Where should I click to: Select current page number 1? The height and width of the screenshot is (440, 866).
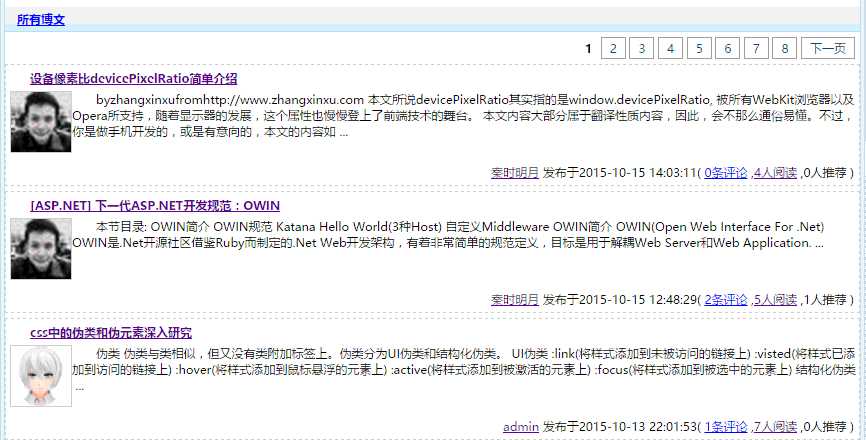point(588,49)
